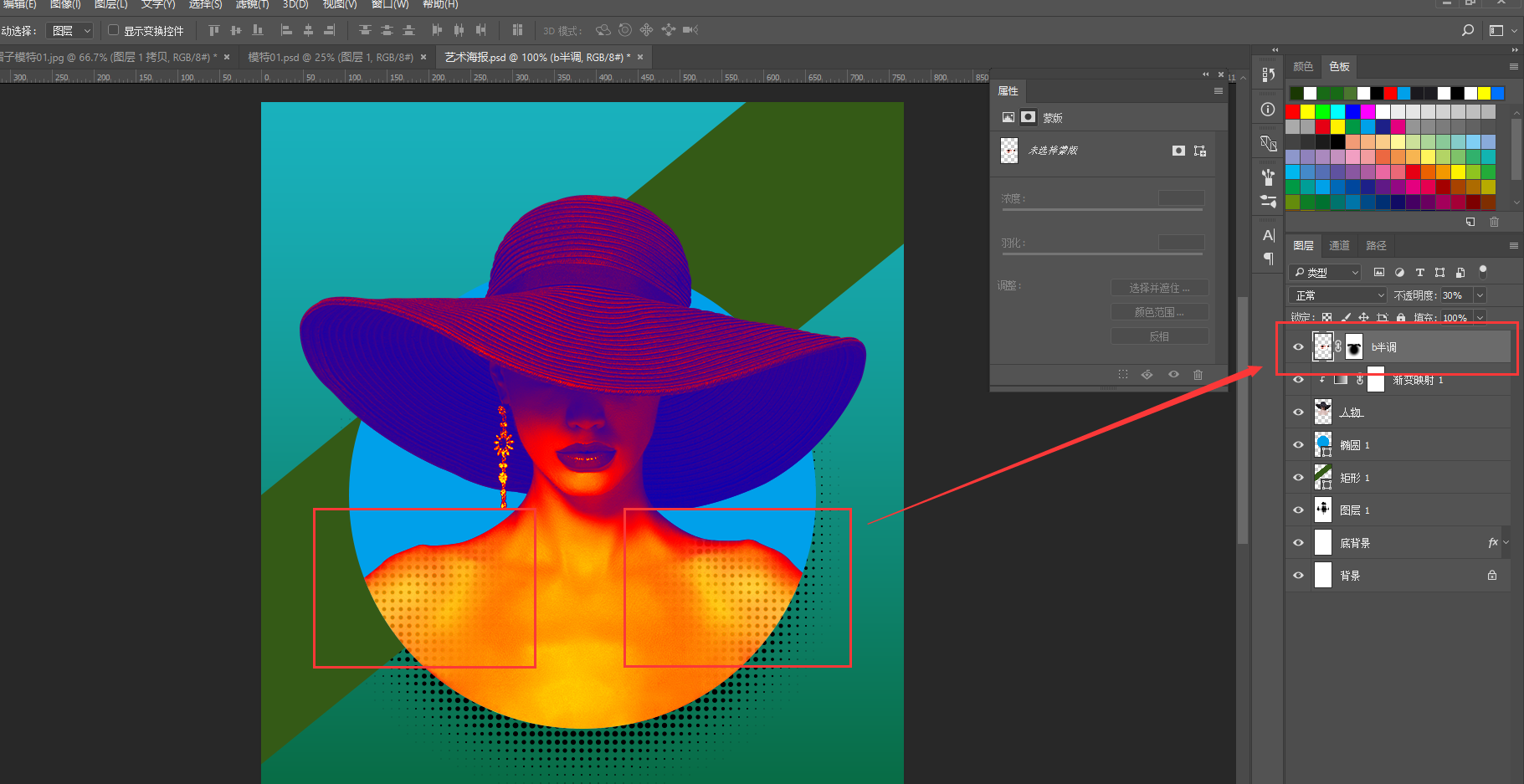Add pixel mask in Properties panel
This screenshot has width=1524, height=784.
(x=1178, y=151)
